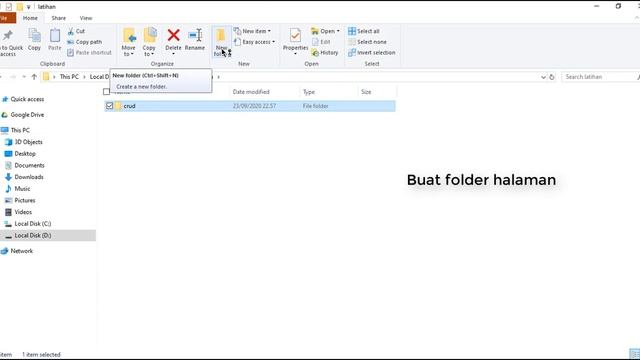Click Quick Access Toolbar new folder icon

[20, 7]
